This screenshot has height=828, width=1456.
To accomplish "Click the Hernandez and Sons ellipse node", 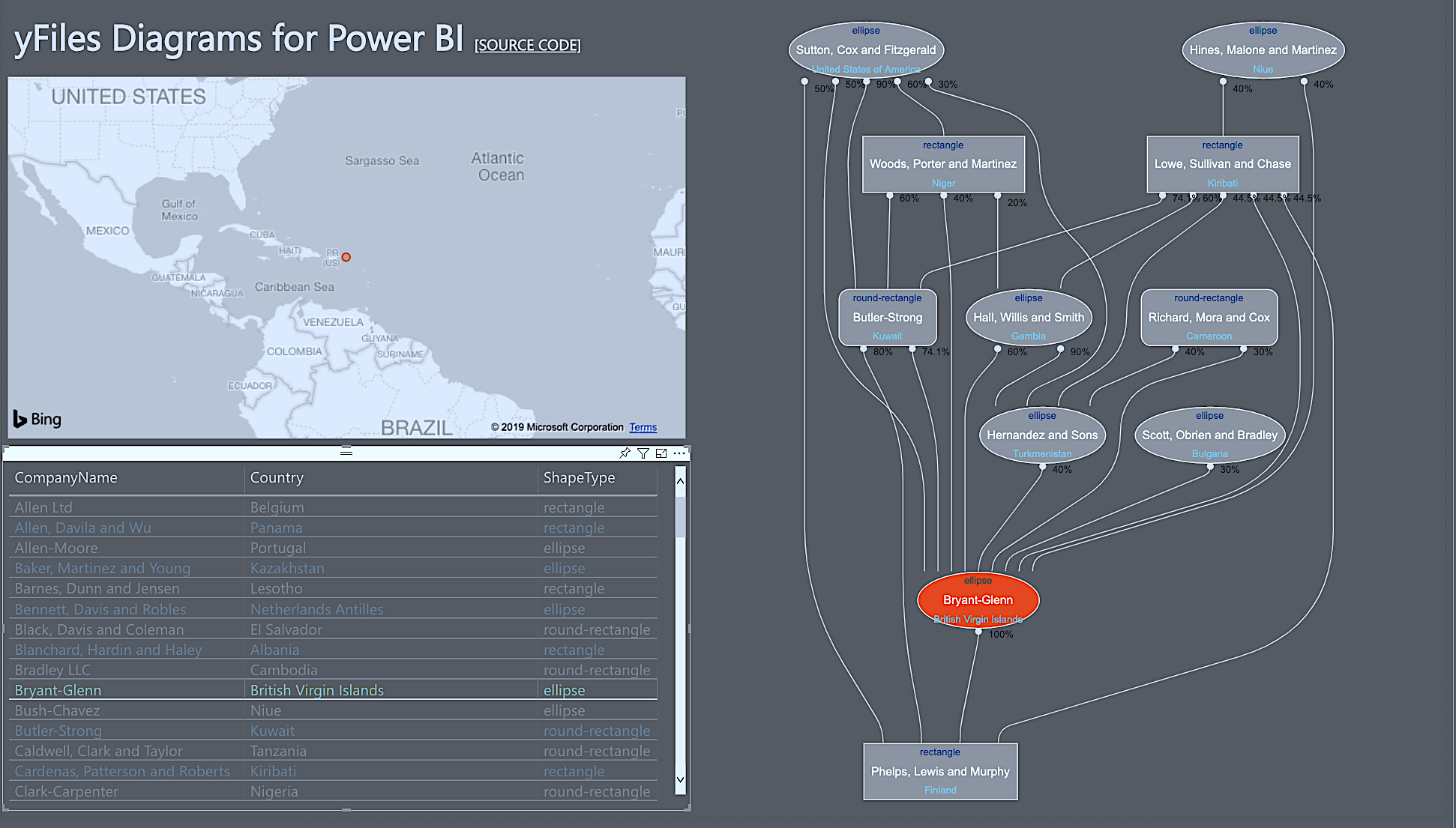I will [1041, 435].
